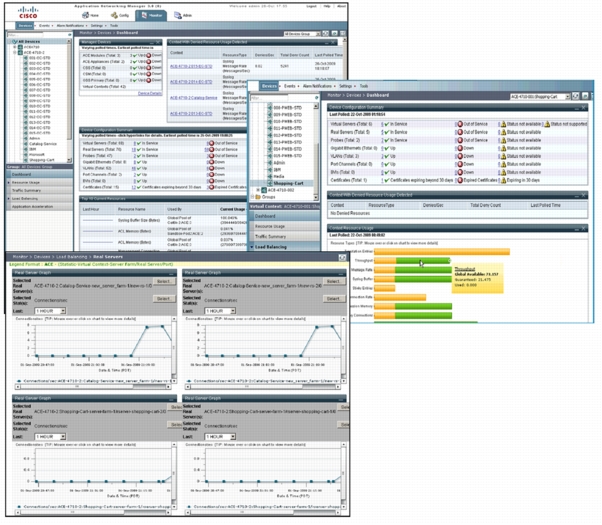
Task: Click filter go icon in Shopping-Cart window tree
Action: coord(316,98)
